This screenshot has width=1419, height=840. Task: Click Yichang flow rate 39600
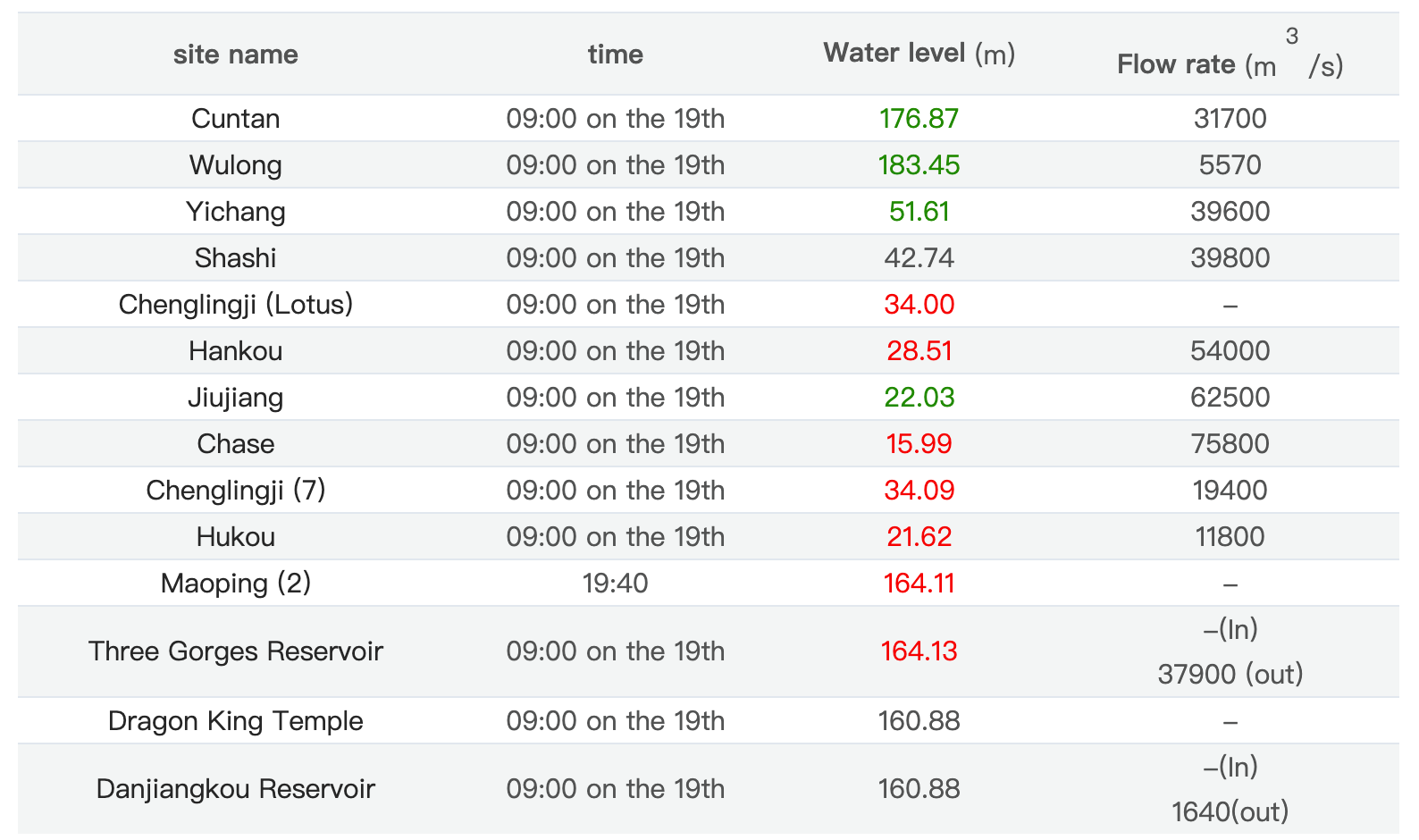pos(1230,212)
